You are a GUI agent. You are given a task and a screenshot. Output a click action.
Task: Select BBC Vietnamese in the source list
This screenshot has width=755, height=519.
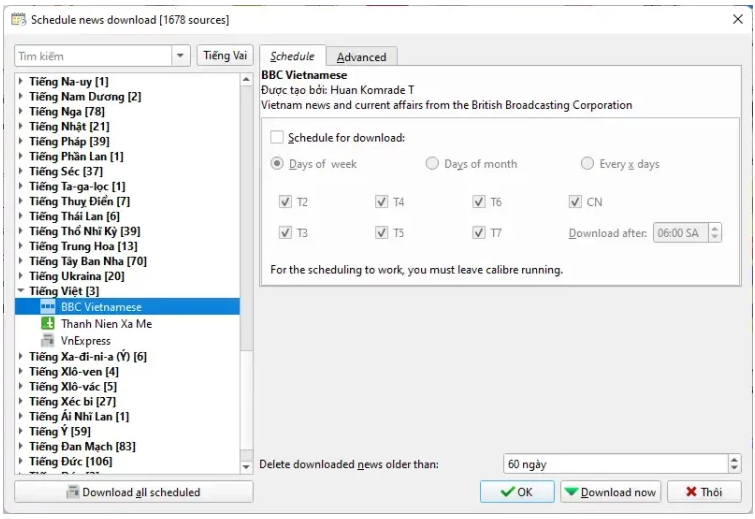click(x=127, y=307)
